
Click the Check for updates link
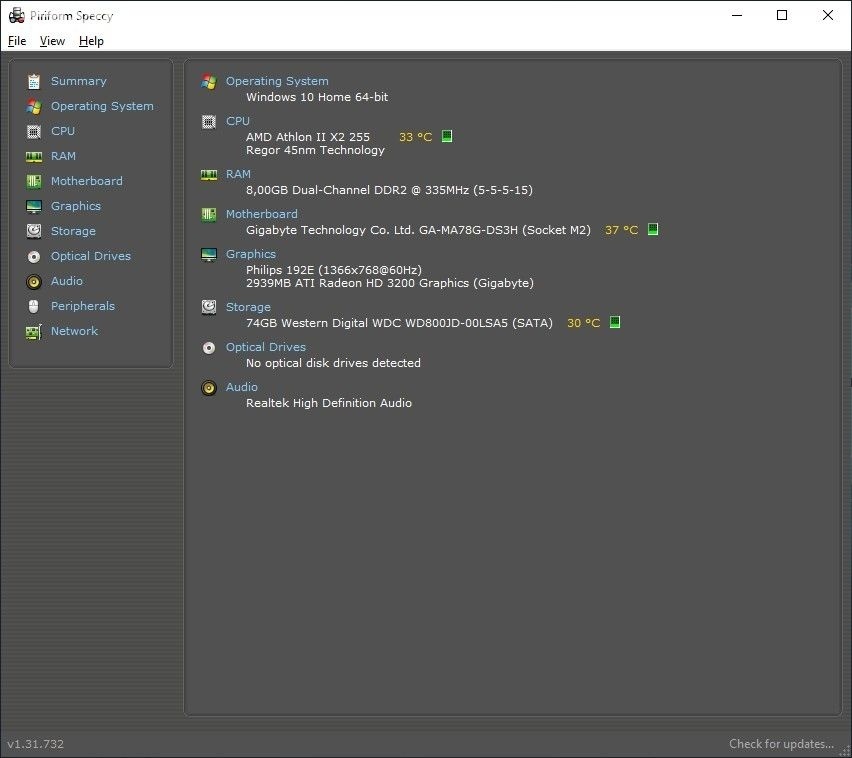pyautogui.click(x=780, y=744)
